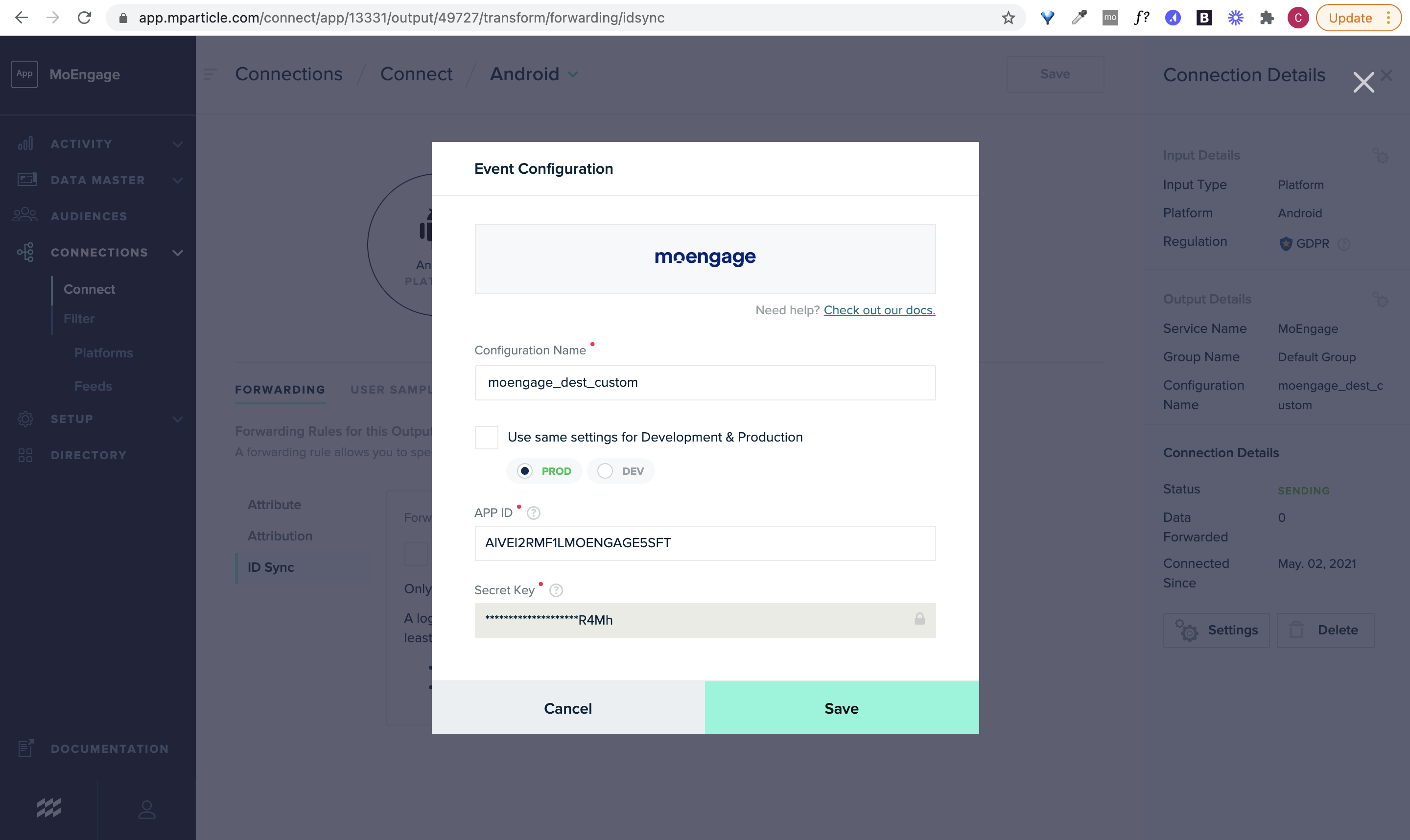Click the Configuration Name input field

click(x=705, y=383)
